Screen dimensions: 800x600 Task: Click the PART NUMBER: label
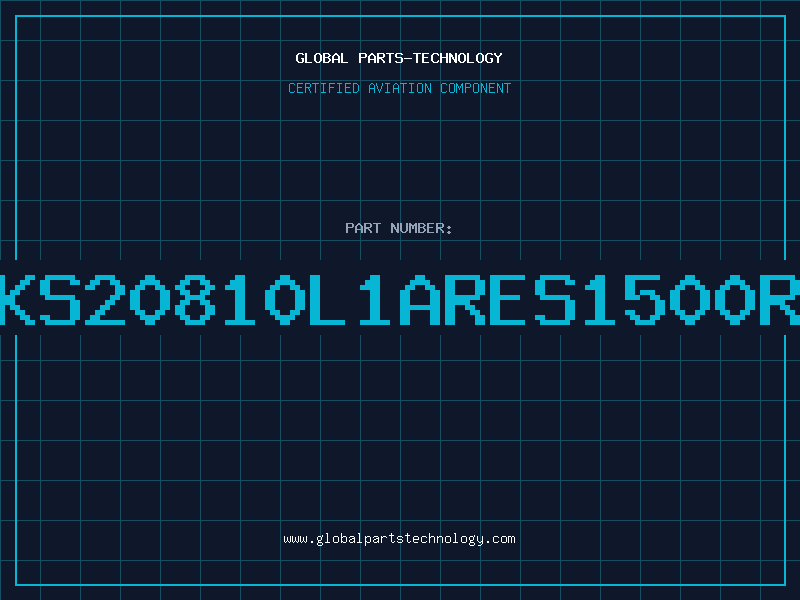[399, 228]
